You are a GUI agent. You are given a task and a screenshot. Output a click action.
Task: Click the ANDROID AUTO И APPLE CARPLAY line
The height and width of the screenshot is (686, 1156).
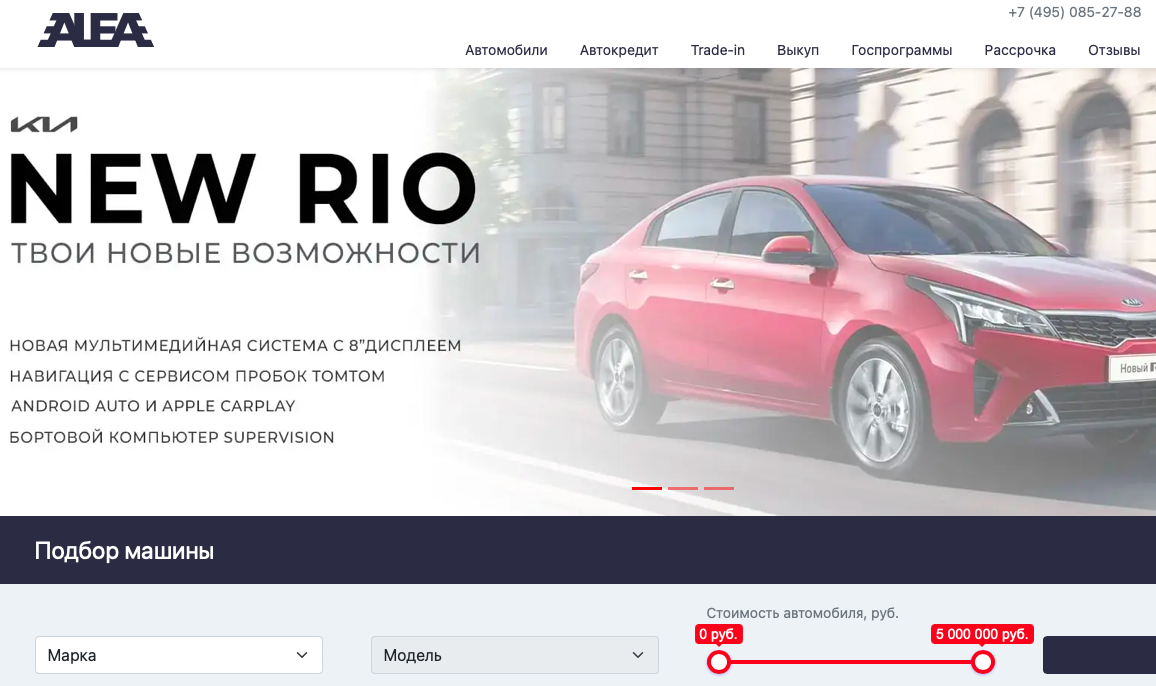(153, 406)
